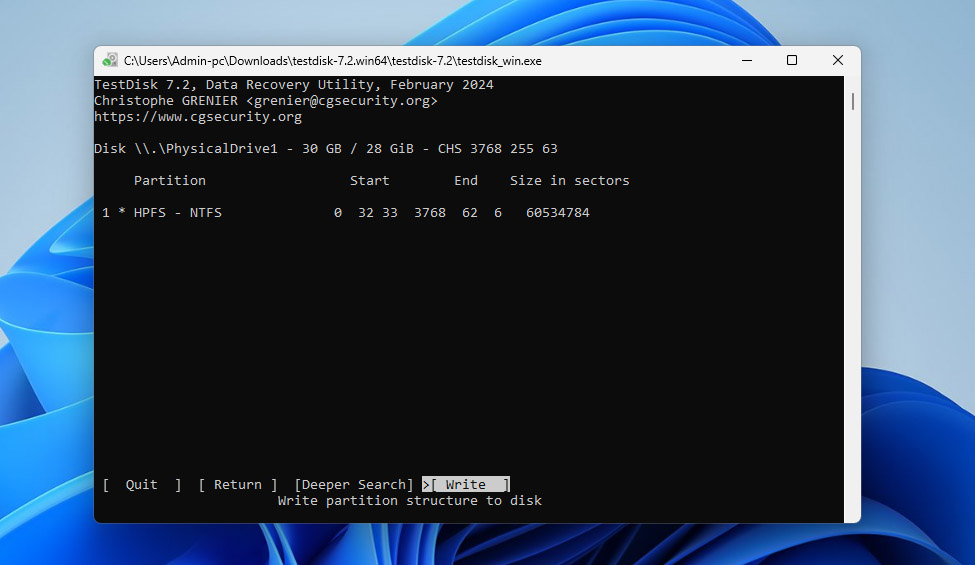Screen dimensions: 975x565
Task: Minimize the TestDisk console window
Action: tap(747, 60)
